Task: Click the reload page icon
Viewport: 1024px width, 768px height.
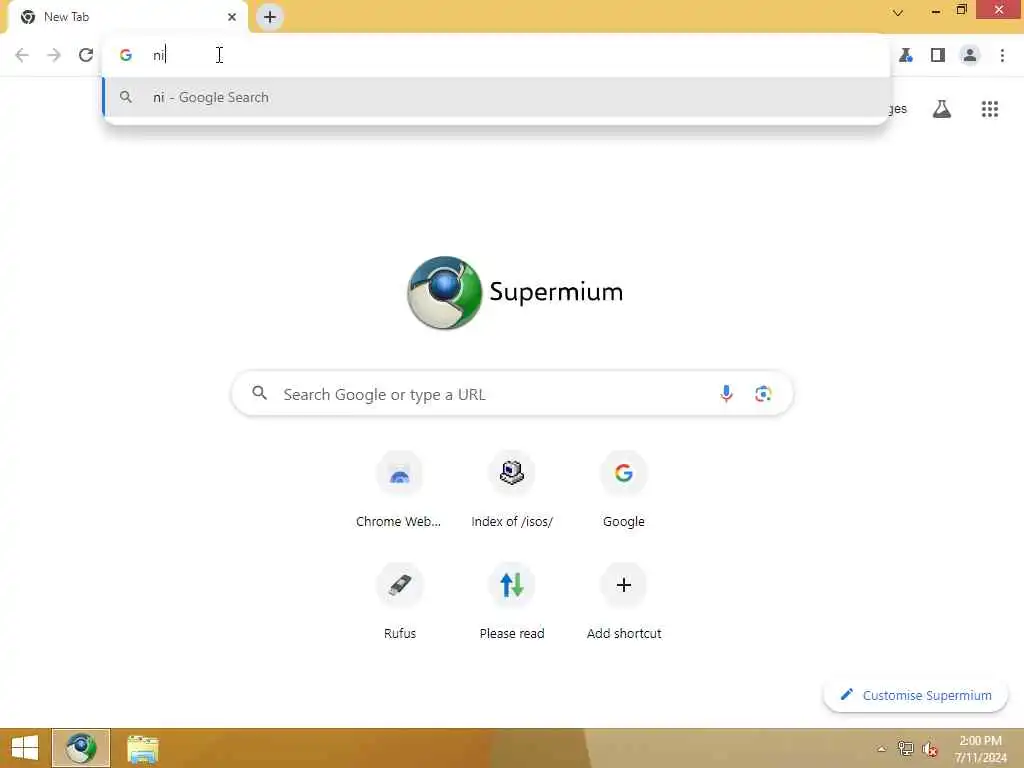Action: coord(86,55)
